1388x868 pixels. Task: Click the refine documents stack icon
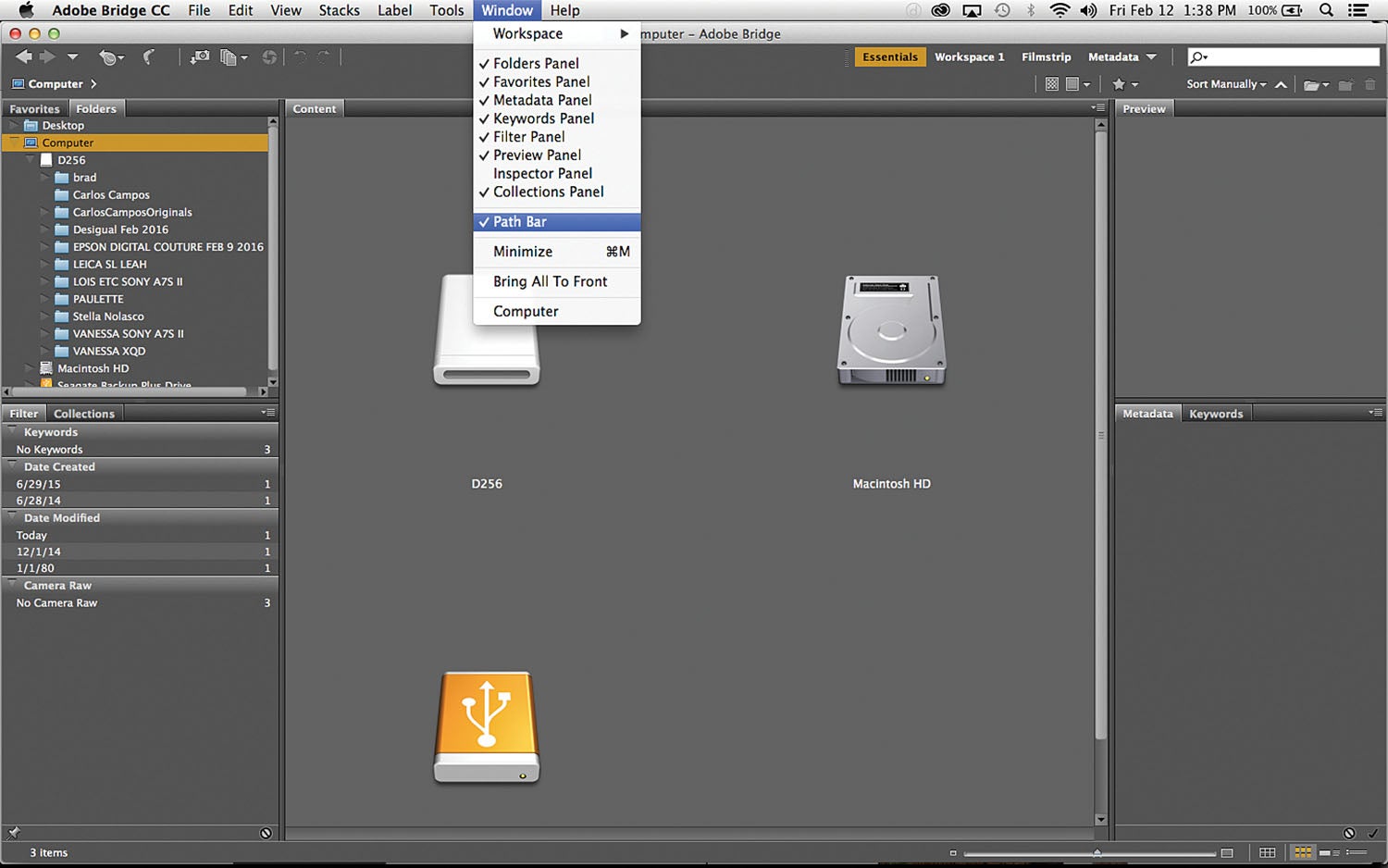229,57
